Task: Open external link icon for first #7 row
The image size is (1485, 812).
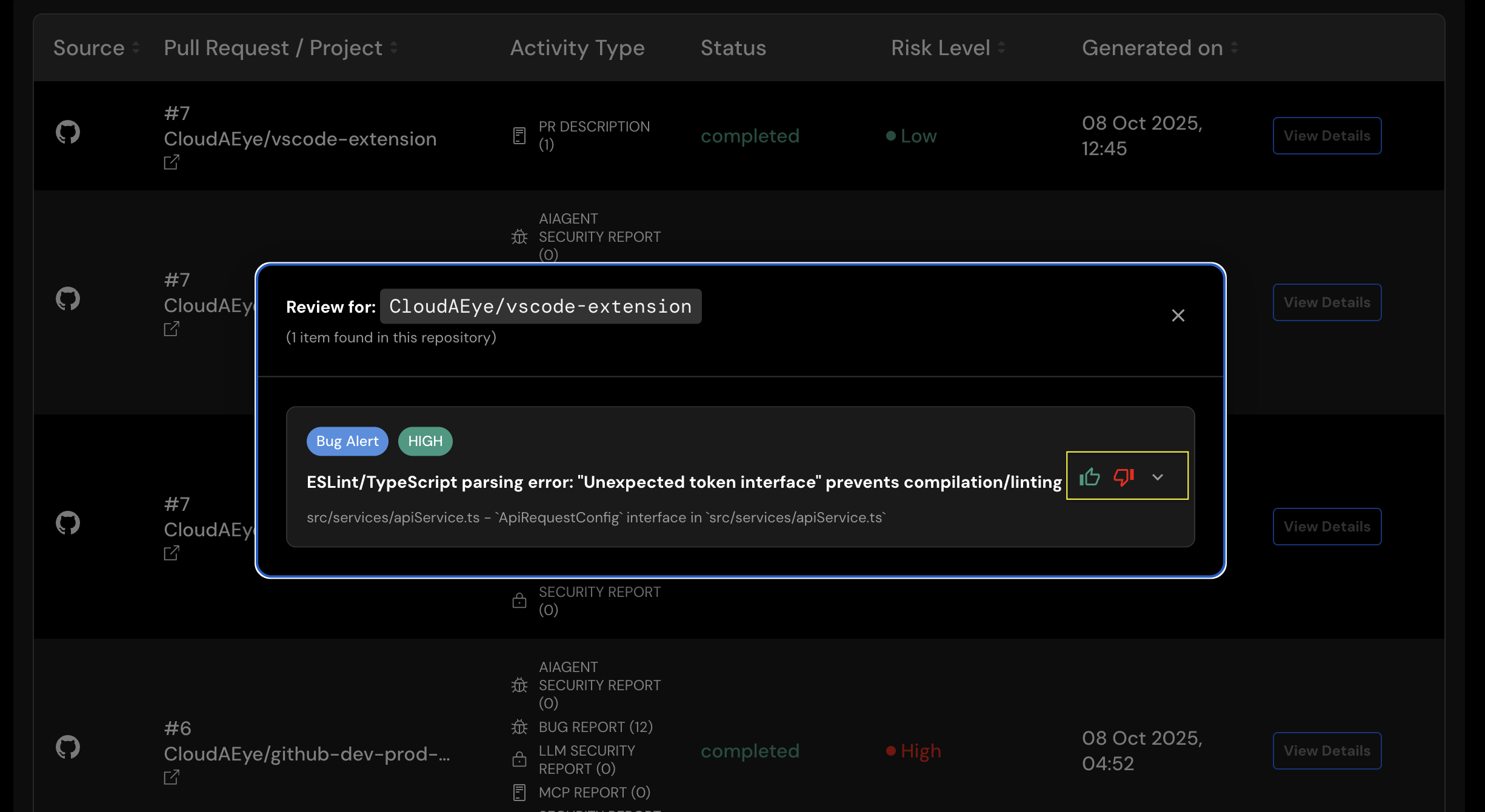Action: point(172,162)
